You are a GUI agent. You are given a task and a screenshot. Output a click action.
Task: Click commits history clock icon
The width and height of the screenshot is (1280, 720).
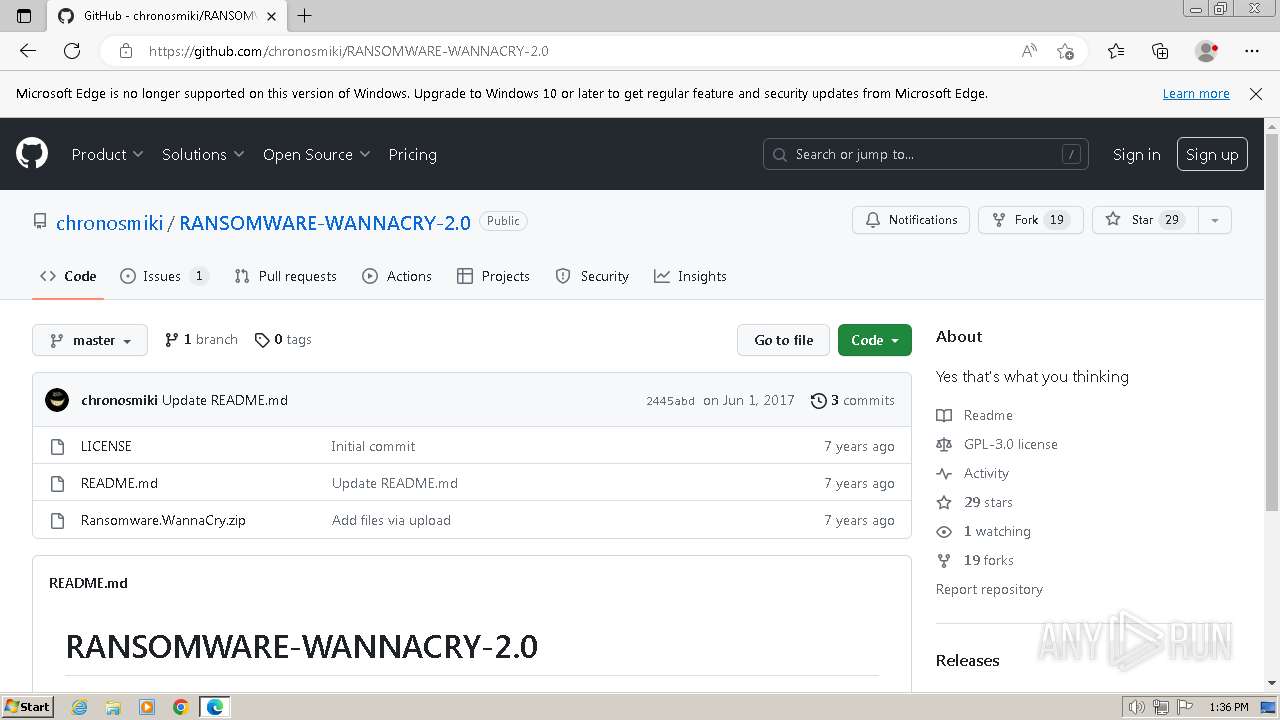tap(818, 400)
